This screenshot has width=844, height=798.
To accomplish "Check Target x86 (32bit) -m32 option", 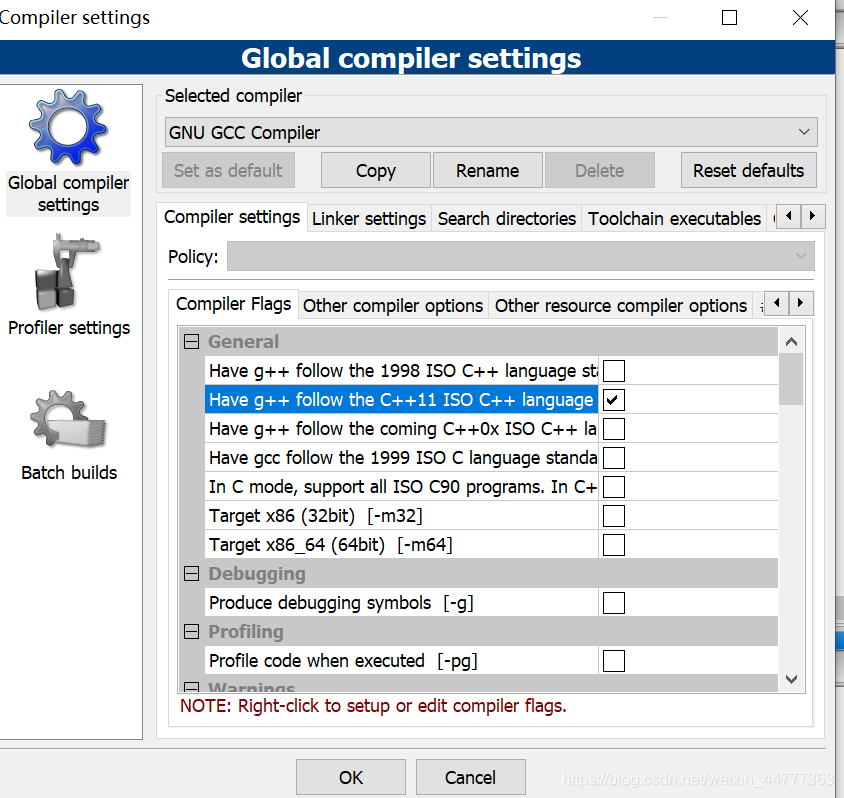I will pos(614,516).
